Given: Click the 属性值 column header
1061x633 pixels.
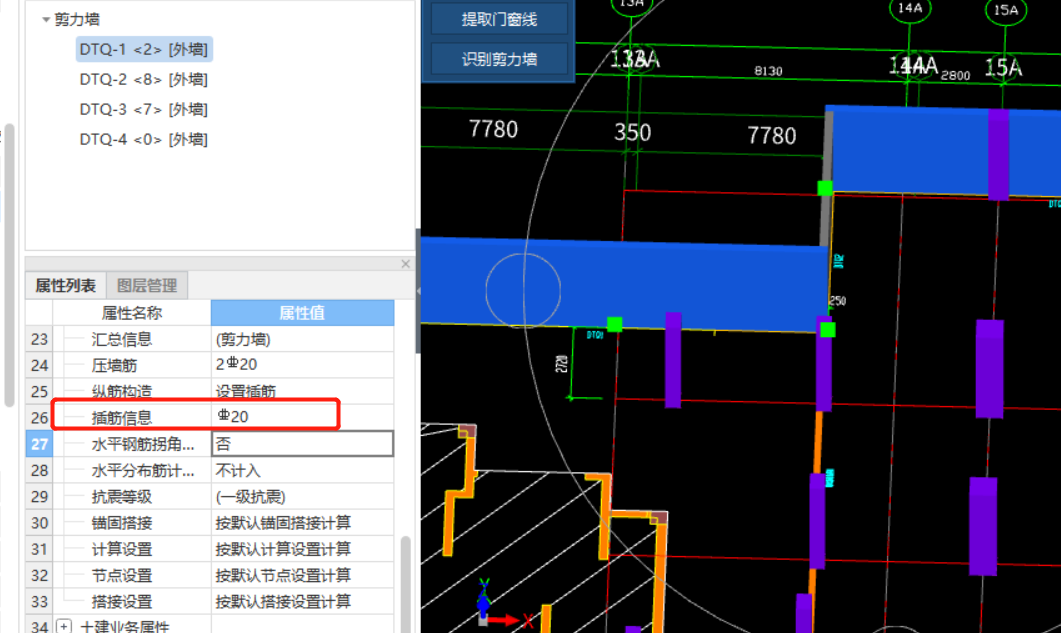Looking at the screenshot, I should pos(302,313).
